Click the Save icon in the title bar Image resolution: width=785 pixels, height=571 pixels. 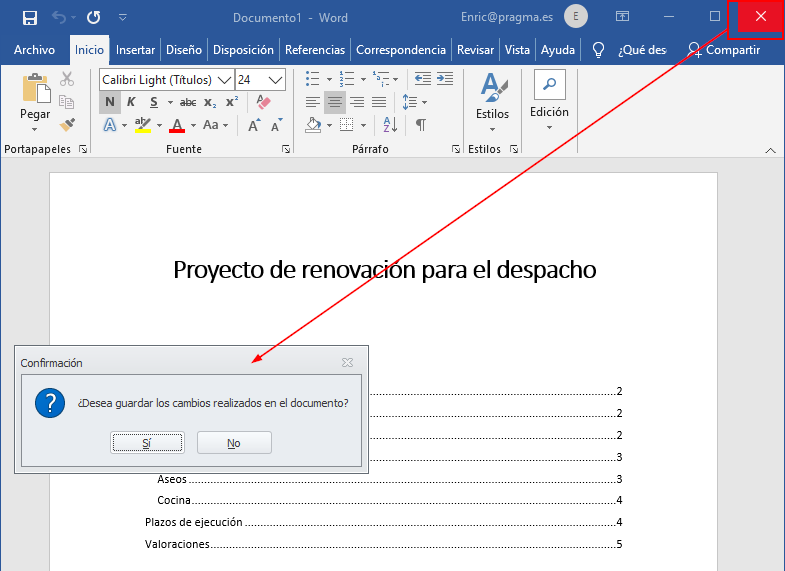pos(30,17)
